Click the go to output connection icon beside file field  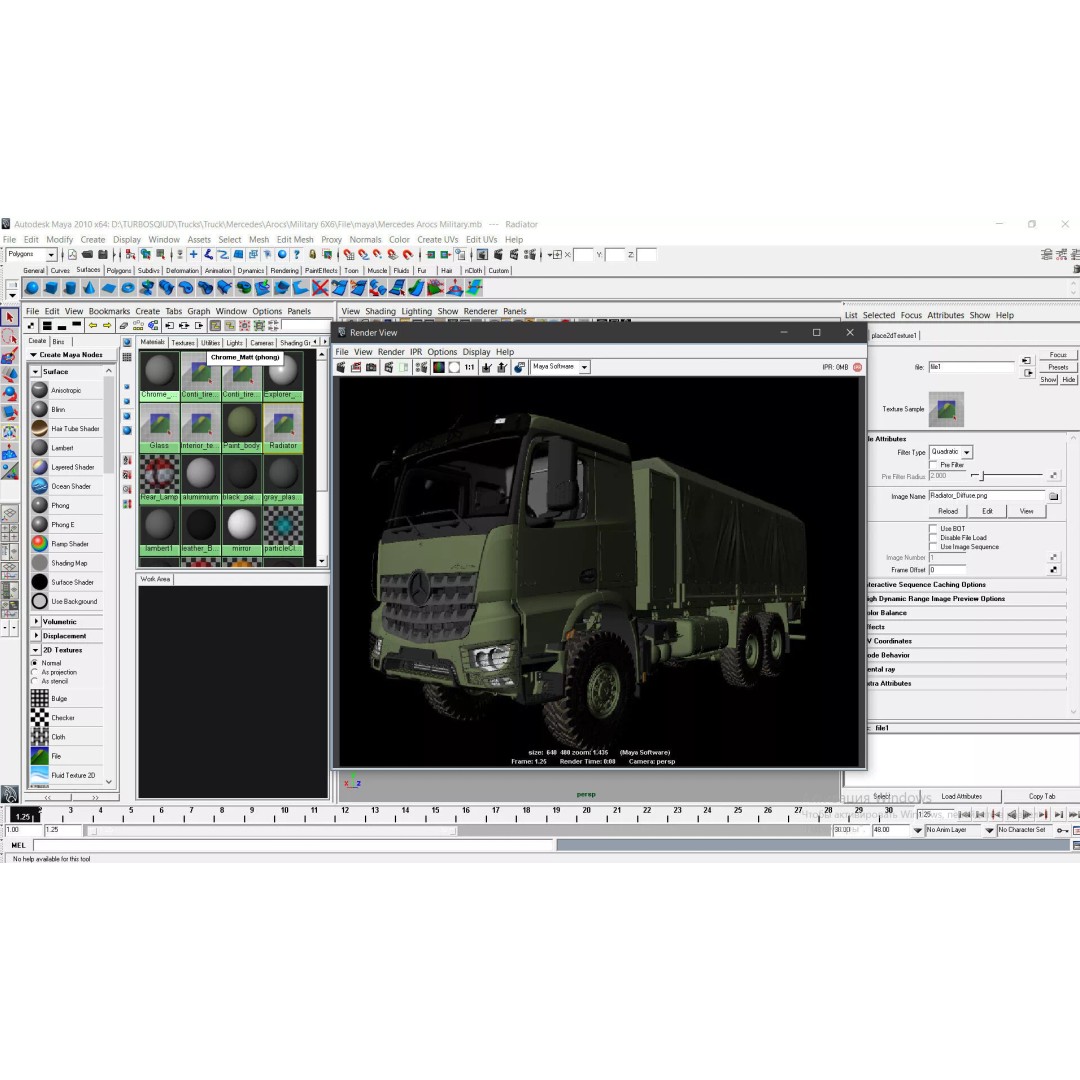(1028, 373)
